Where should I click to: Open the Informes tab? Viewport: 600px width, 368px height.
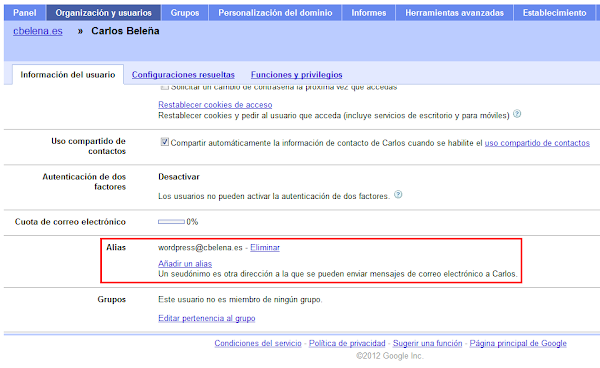tap(368, 13)
